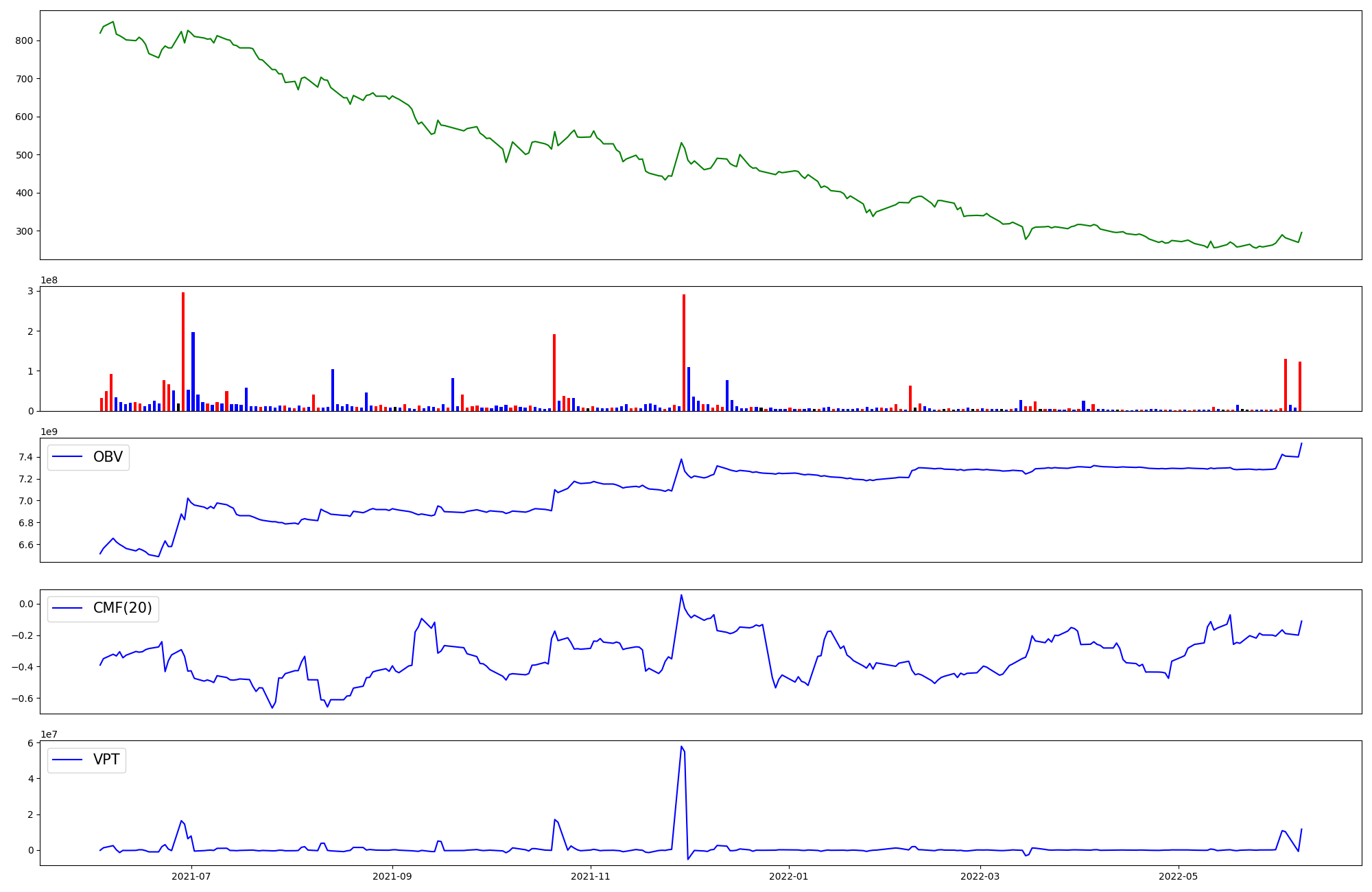Image resolution: width=1372 pixels, height=892 pixels.
Task: Click the tall red volume bar in December 2021
Action: coord(684,351)
